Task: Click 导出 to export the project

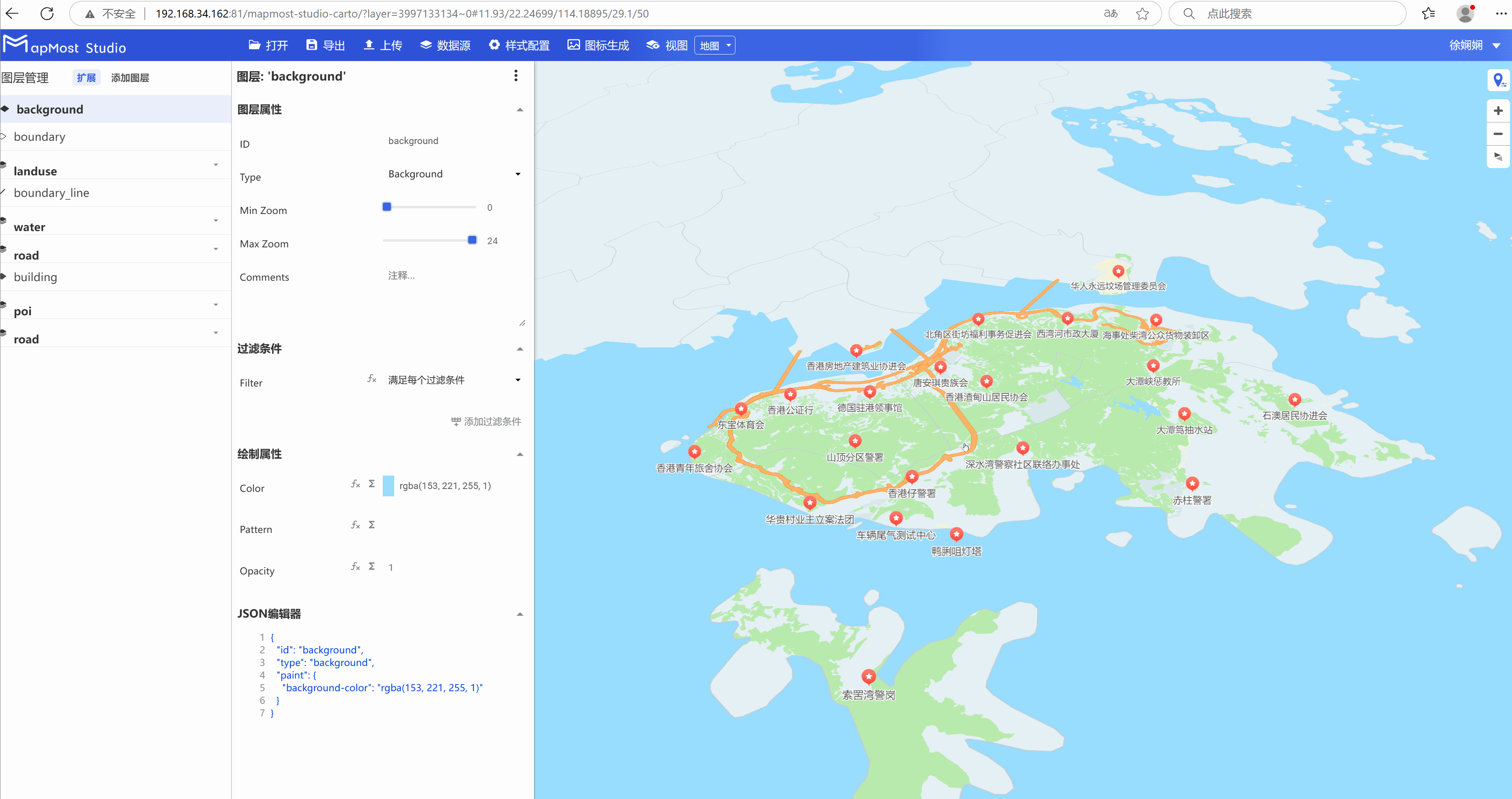Action: [325, 45]
